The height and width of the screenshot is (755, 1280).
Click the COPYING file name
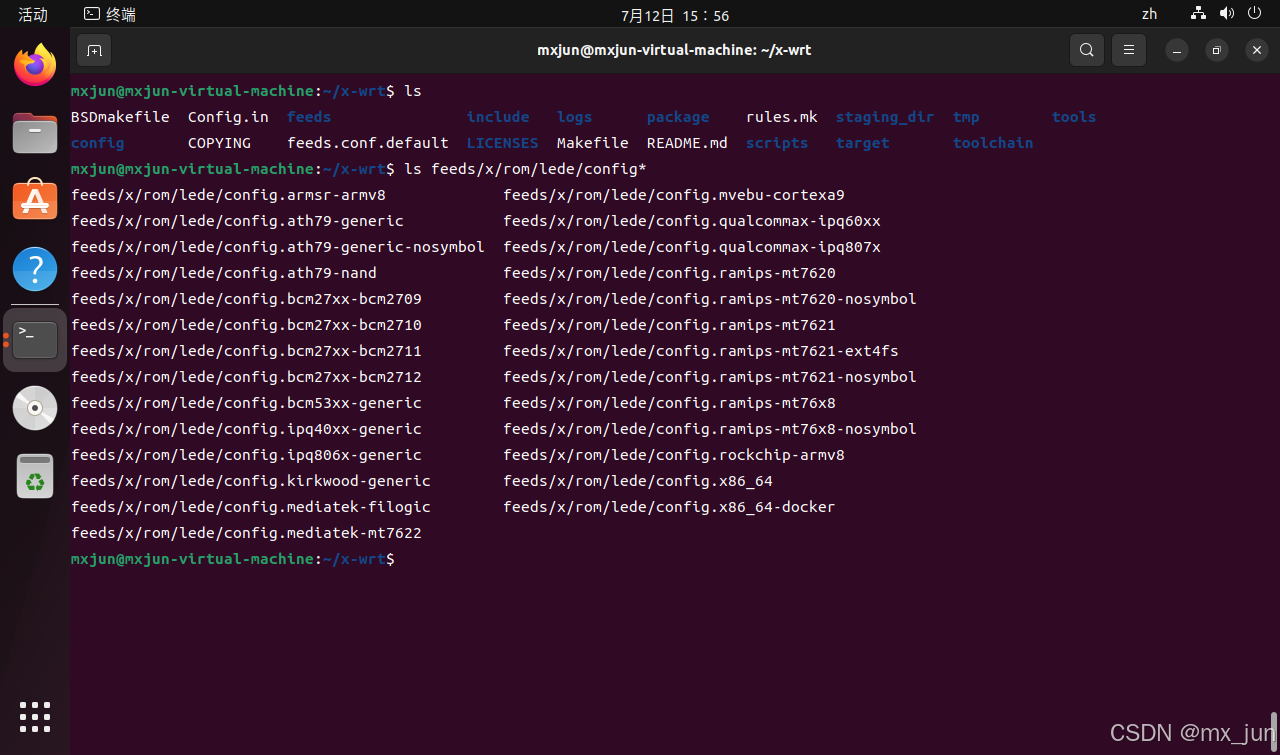[x=219, y=143]
